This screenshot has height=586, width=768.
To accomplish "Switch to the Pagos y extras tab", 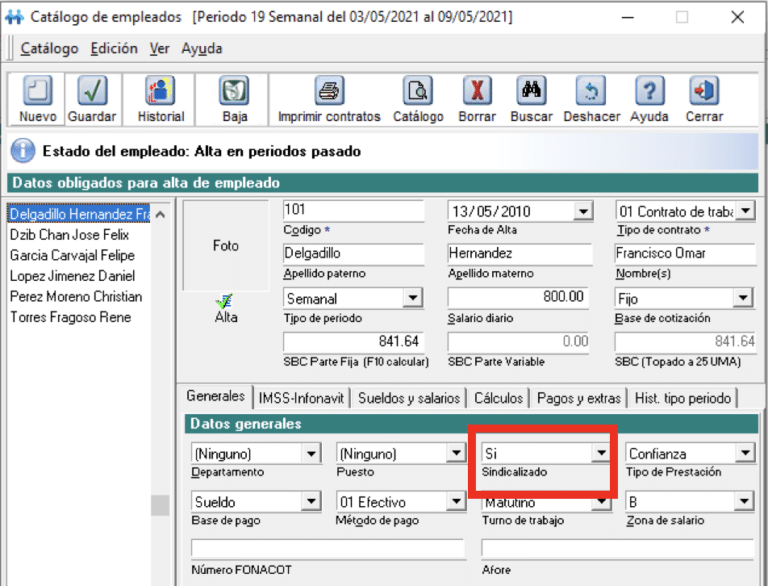I will (x=579, y=398).
